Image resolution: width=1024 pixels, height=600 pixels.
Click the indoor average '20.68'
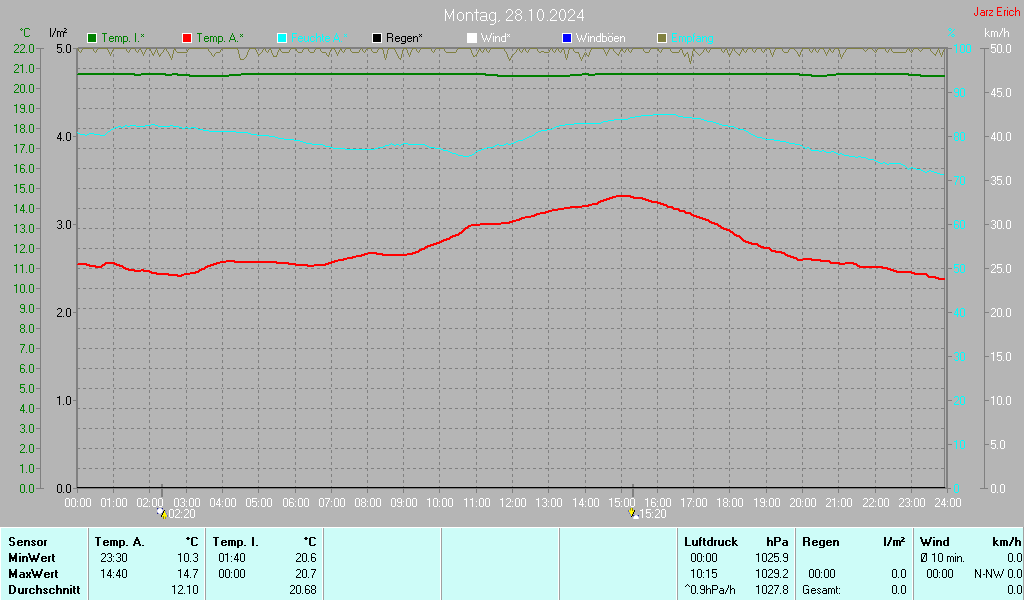click(303, 590)
